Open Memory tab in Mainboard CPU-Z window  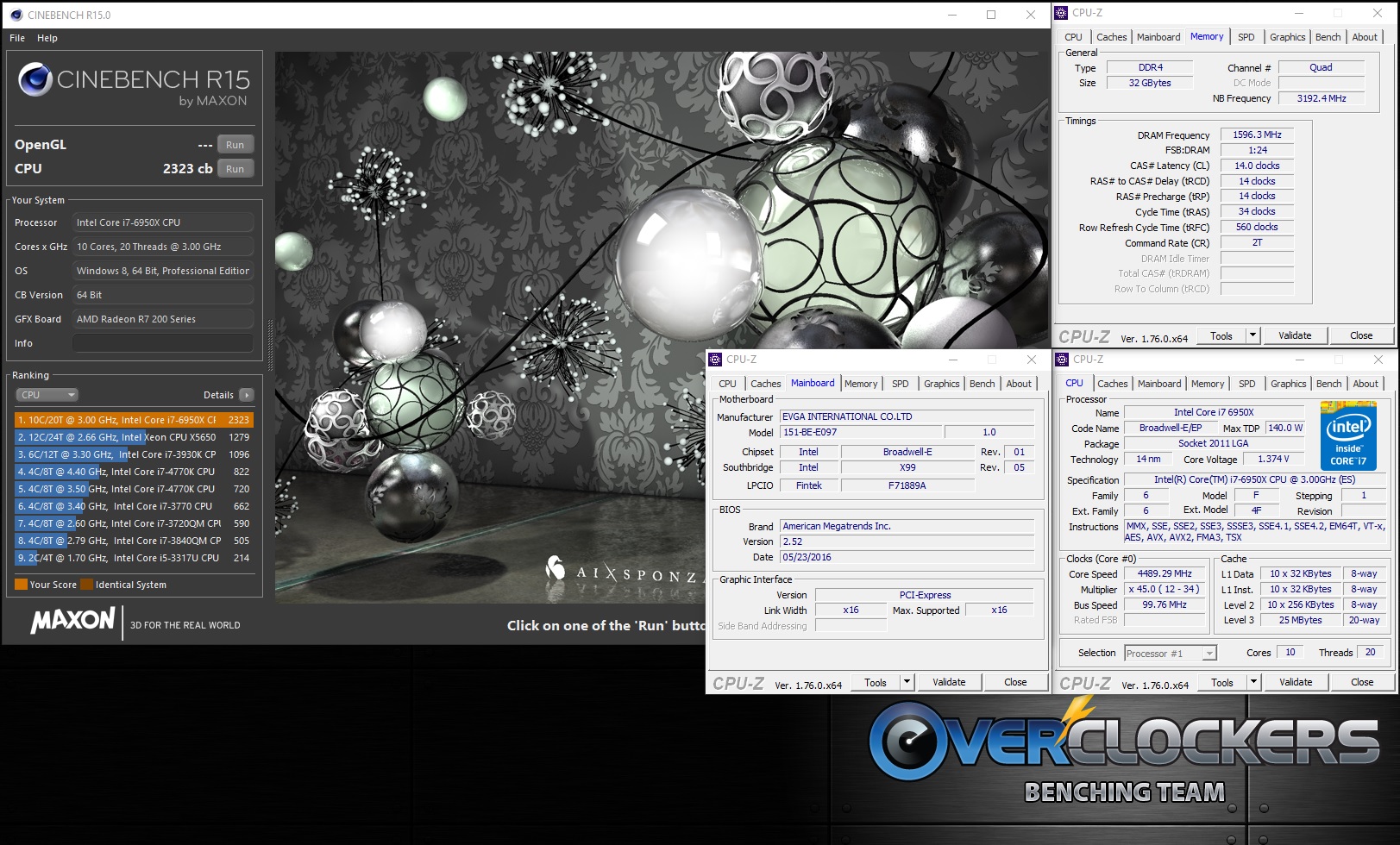click(860, 384)
